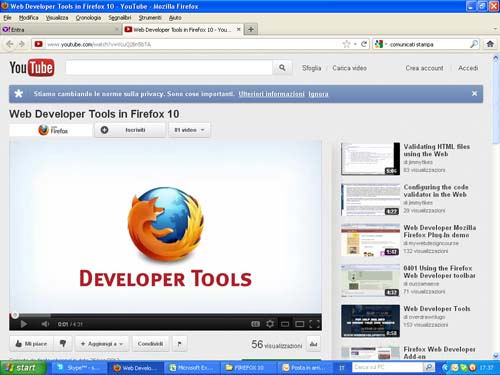The height and width of the screenshot is (375, 500).
Task: Toggle captions button in player
Action: coord(255,324)
